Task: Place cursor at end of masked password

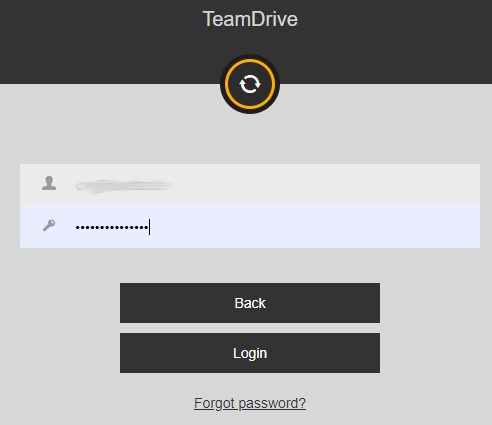Action: (x=149, y=227)
